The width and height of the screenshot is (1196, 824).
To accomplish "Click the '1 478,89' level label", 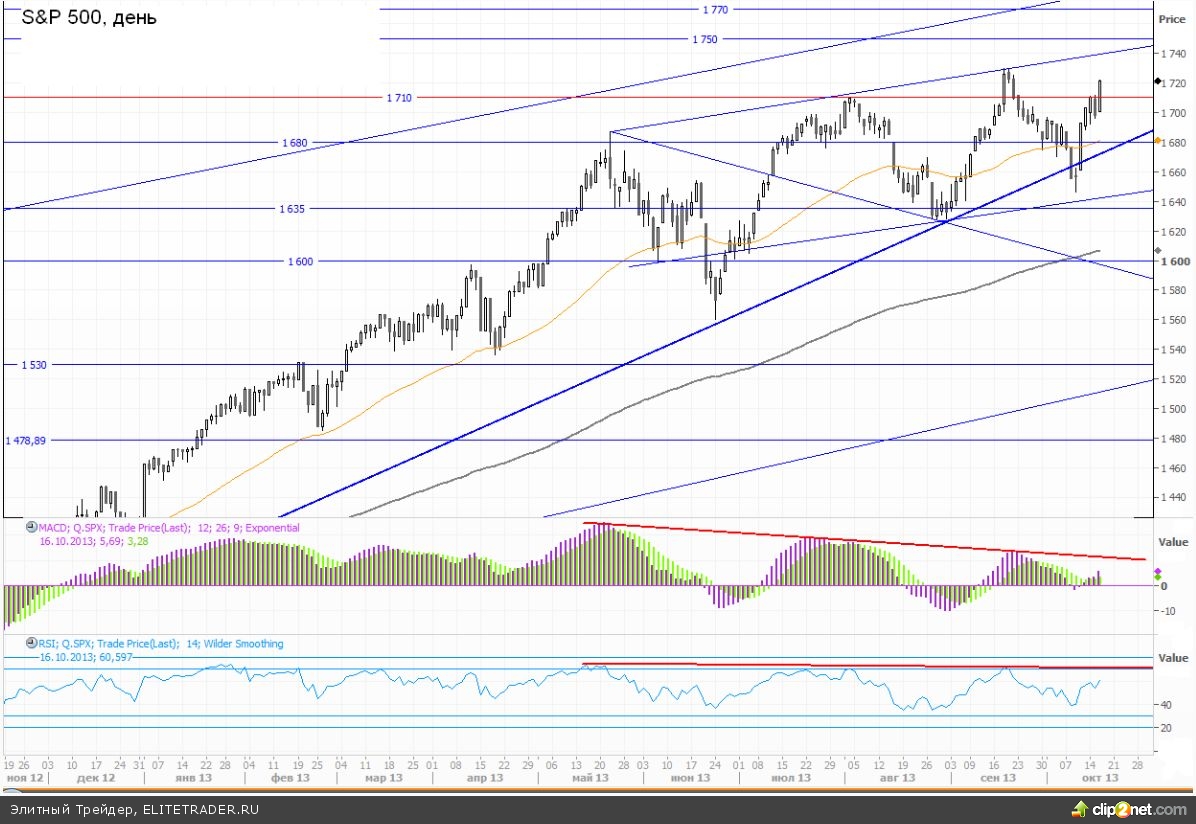I will (x=26, y=441).
